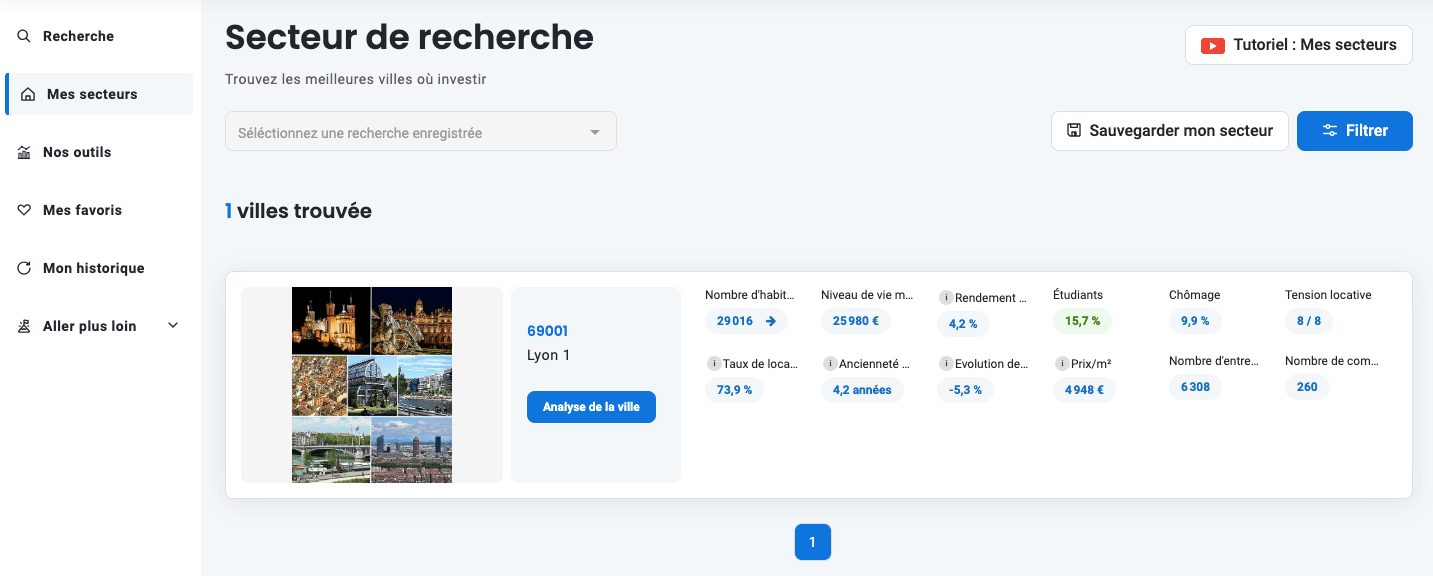Image resolution: width=1433 pixels, height=576 pixels.
Task: Click Sauvegarder mon secteur button
Action: tap(1169, 131)
